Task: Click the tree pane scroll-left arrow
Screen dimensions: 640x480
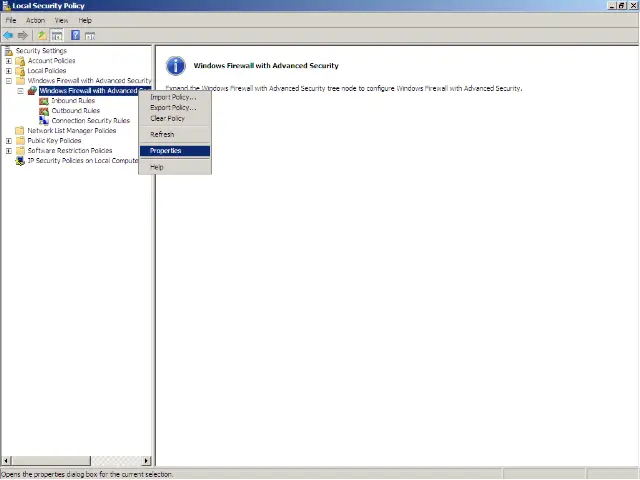Action: [x=6, y=460]
